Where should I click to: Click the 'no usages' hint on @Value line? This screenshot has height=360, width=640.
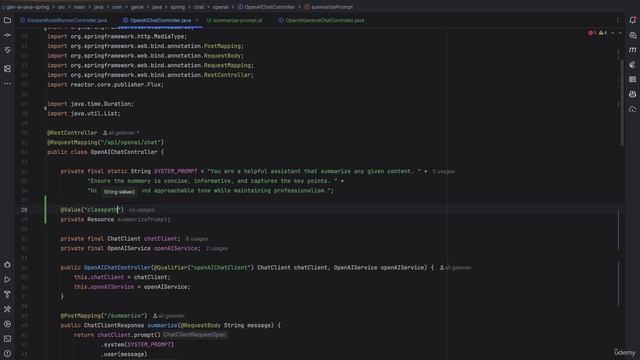pyautogui.click(x=142, y=210)
